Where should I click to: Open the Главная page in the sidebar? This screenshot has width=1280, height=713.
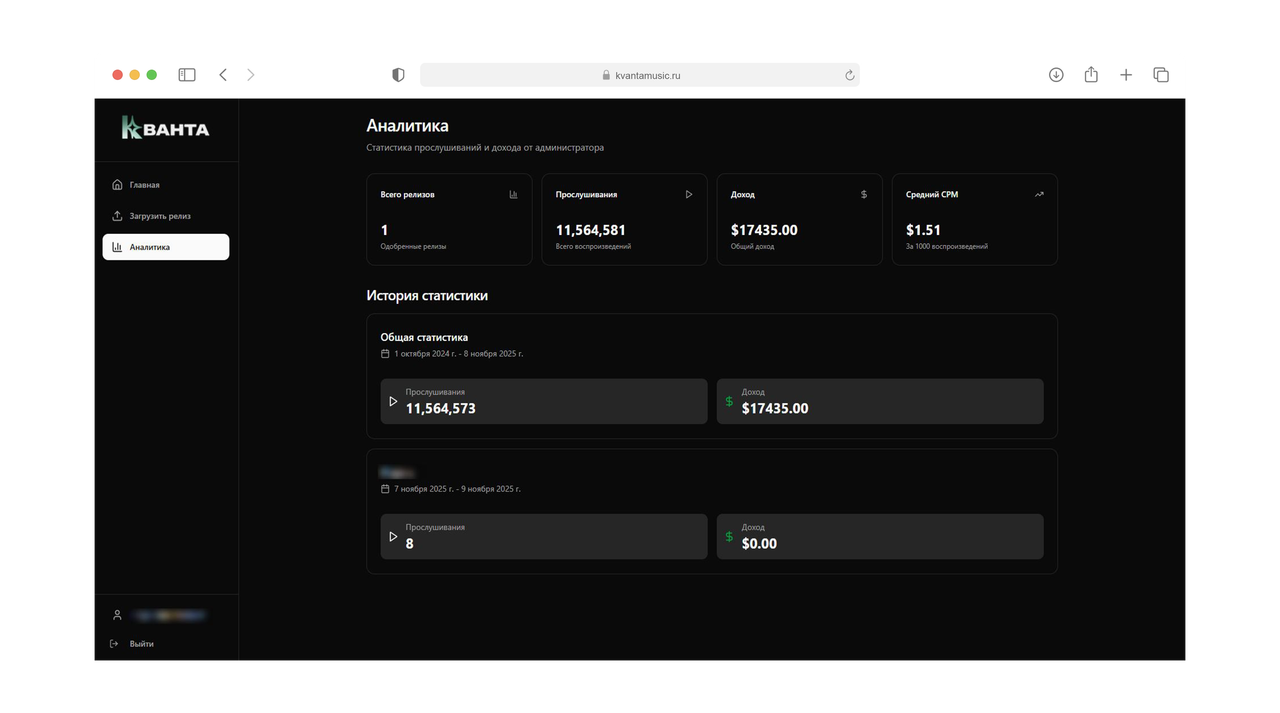click(166, 185)
